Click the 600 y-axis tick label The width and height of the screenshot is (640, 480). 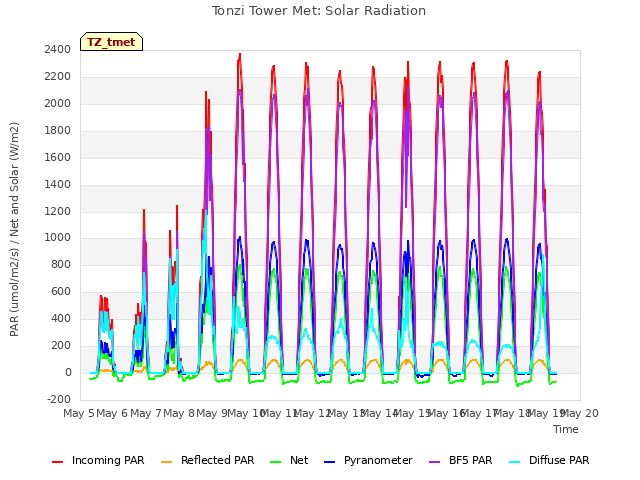(x=61, y=291)
